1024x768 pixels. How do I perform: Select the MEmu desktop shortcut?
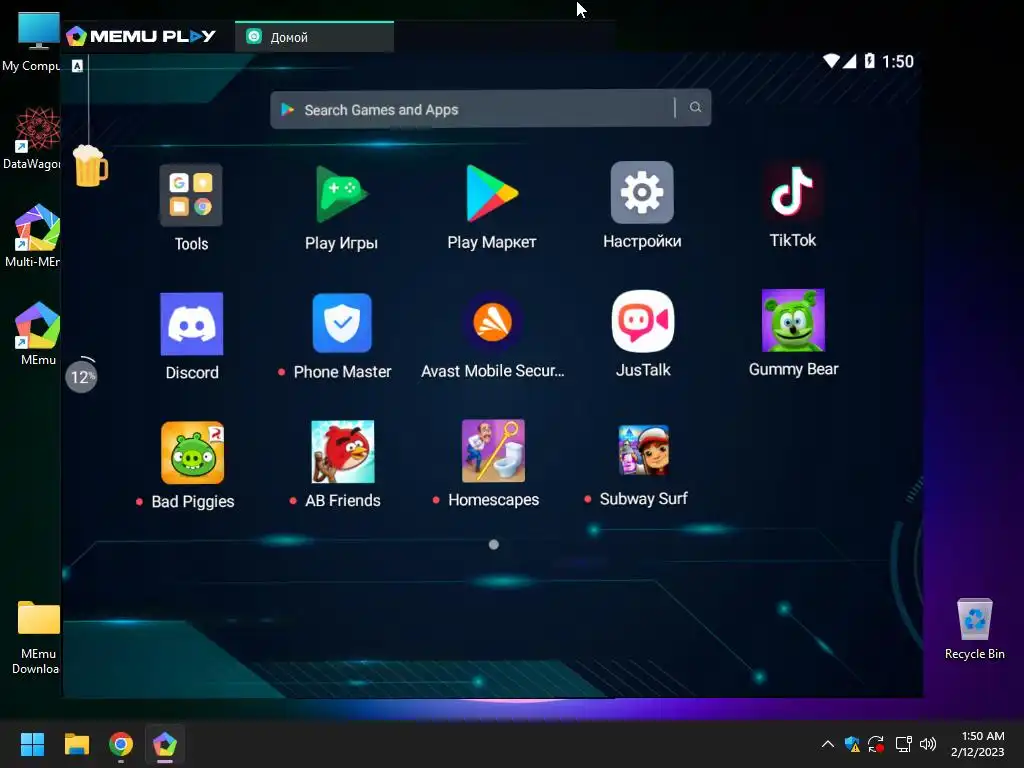pos(37,333)
